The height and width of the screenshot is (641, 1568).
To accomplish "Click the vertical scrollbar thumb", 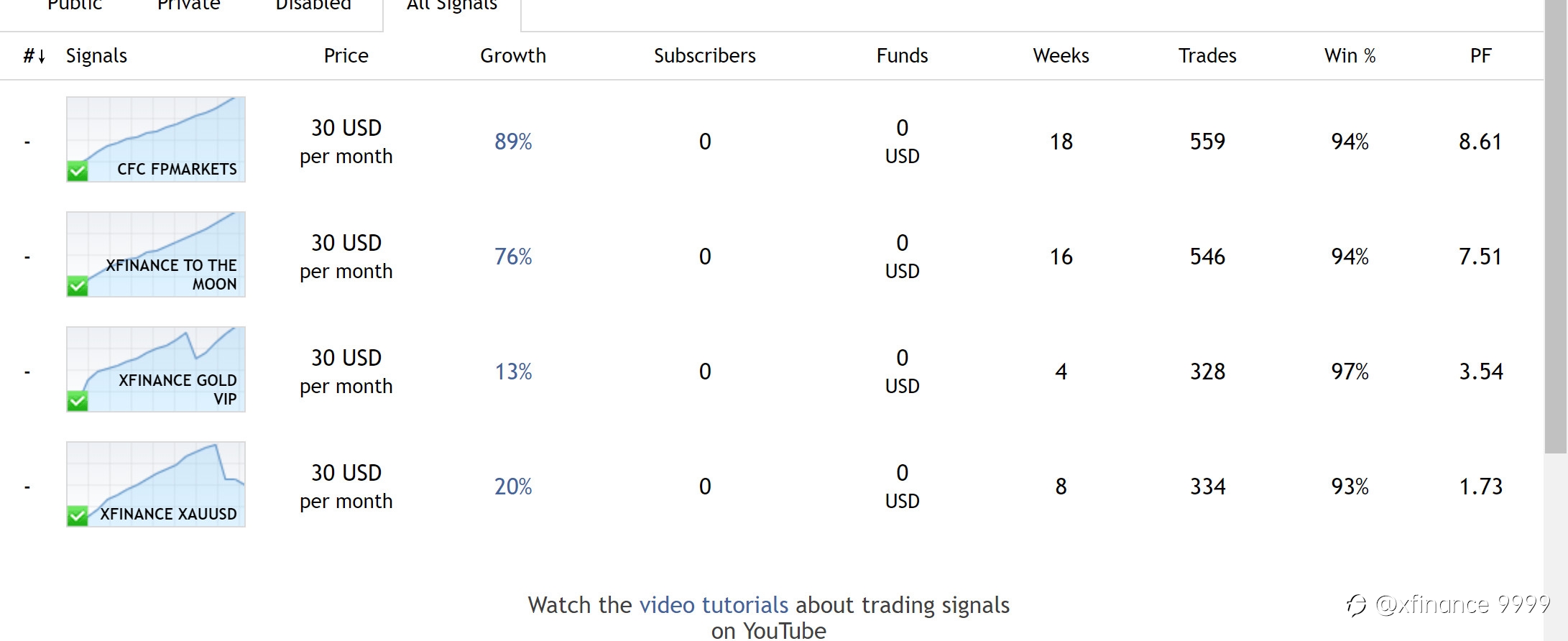I will [x=1556, y=226].
